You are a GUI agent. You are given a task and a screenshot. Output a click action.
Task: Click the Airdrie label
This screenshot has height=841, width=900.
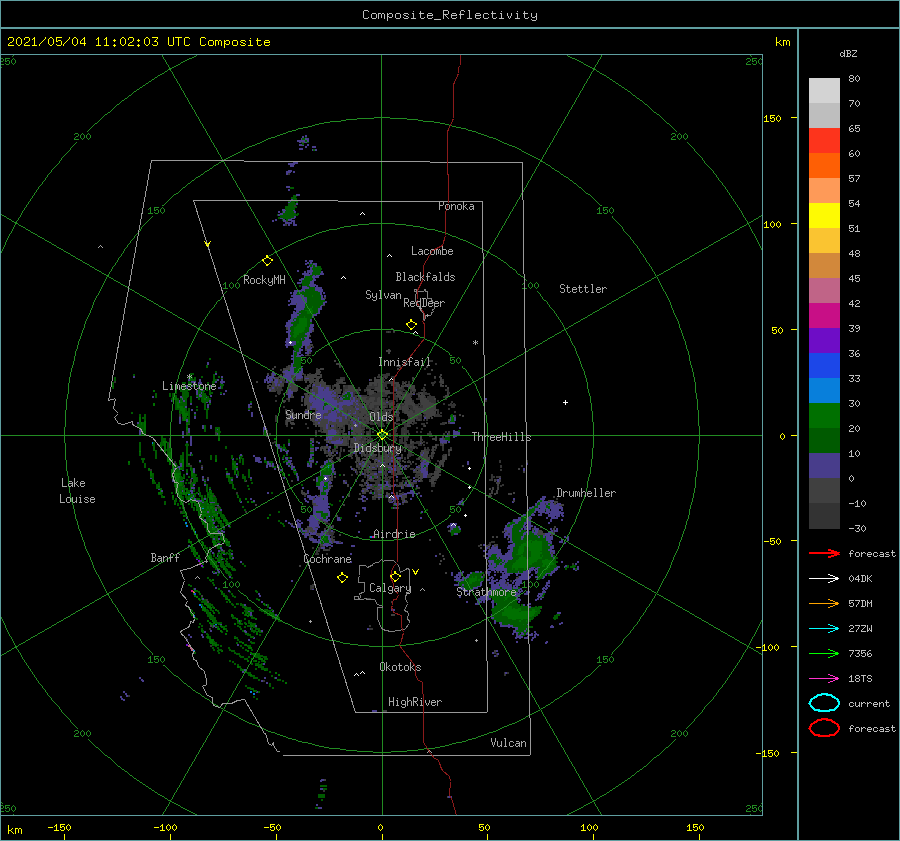coord(394,534)
